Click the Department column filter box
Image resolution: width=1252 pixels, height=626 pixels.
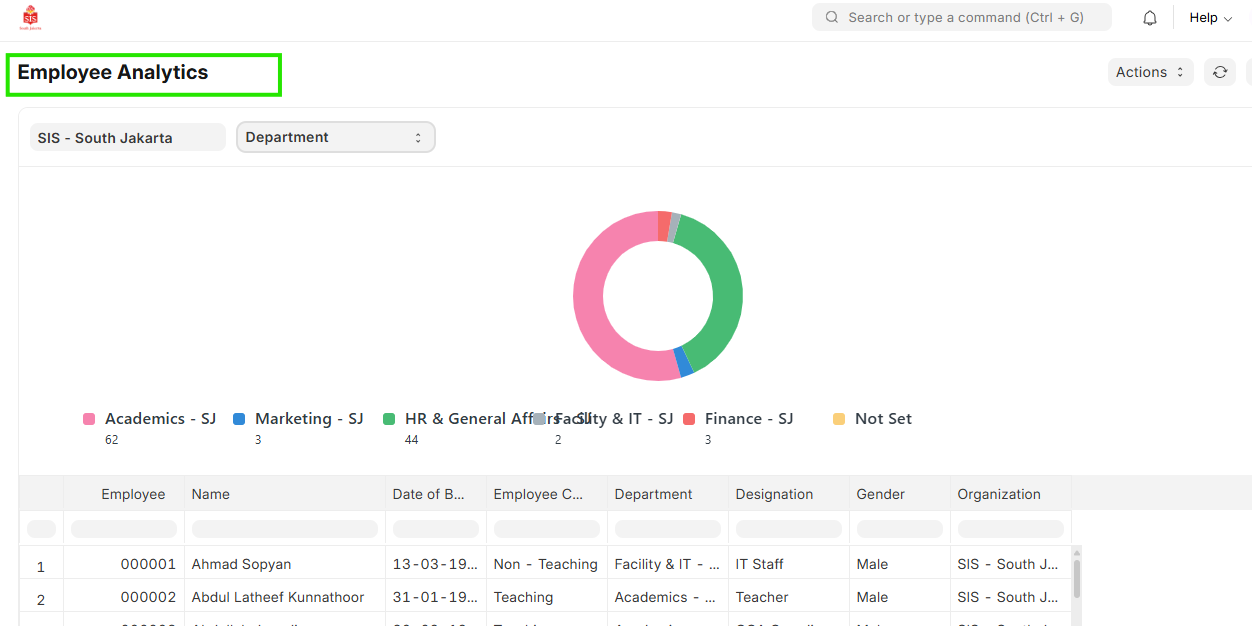point(667,529)
